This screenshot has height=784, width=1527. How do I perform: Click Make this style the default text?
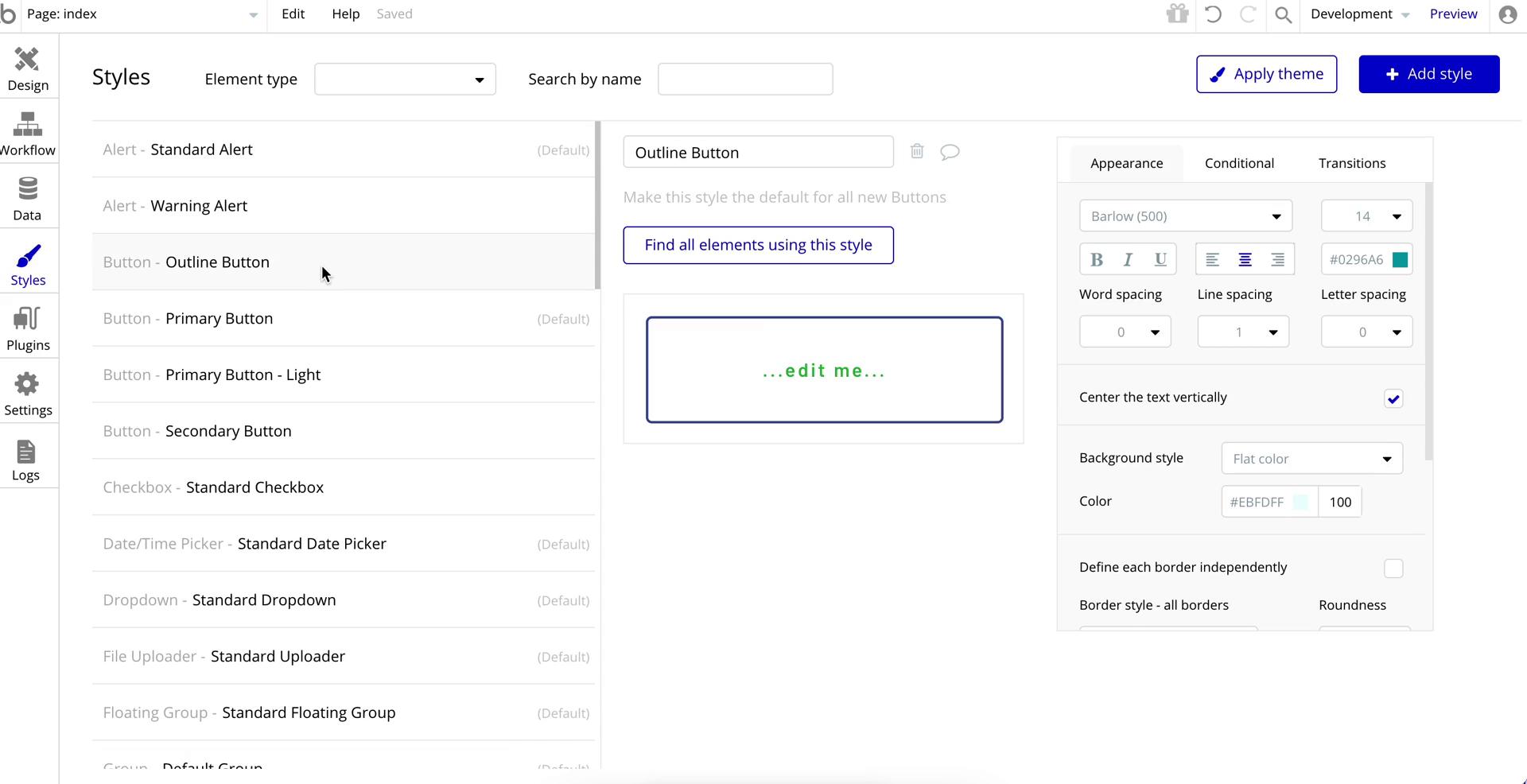pyautogui.click(x=784, y=197)
